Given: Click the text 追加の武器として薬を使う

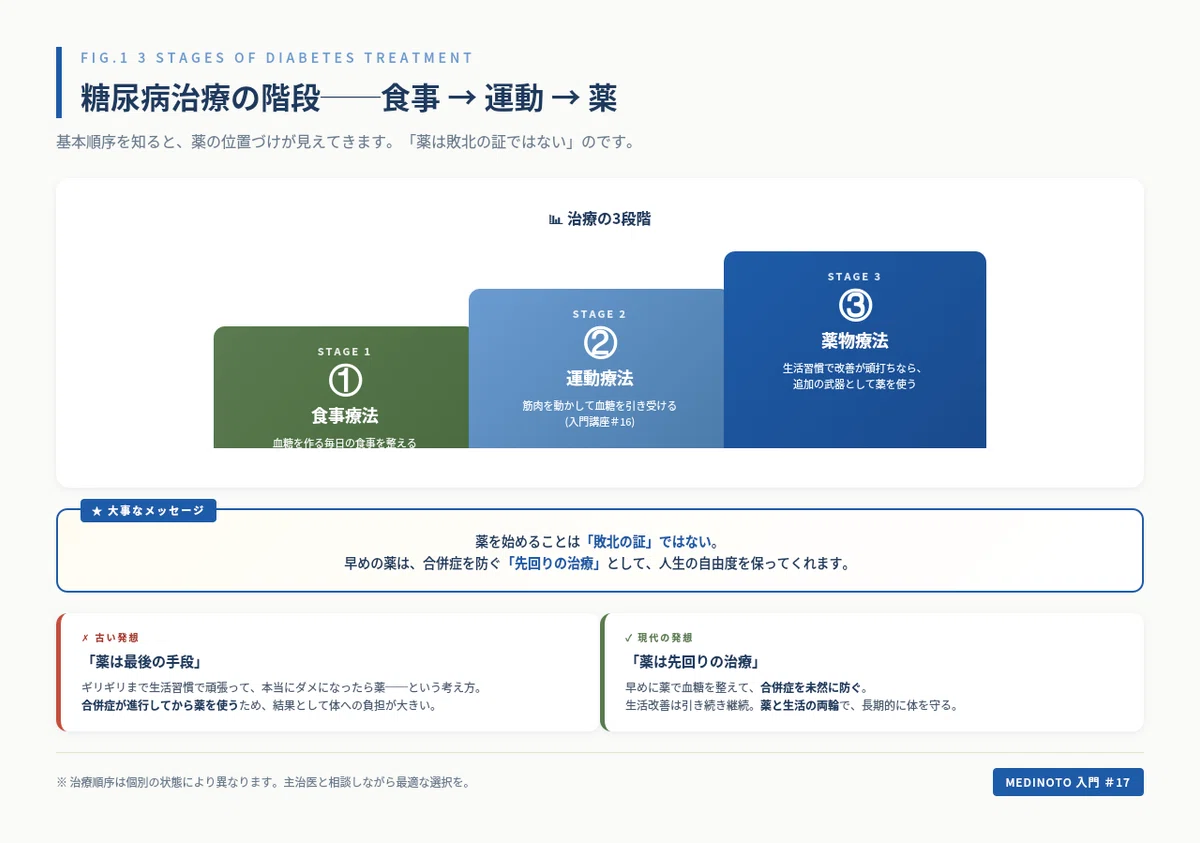Looking at the screenshot, I should click(x=855, y=384).
